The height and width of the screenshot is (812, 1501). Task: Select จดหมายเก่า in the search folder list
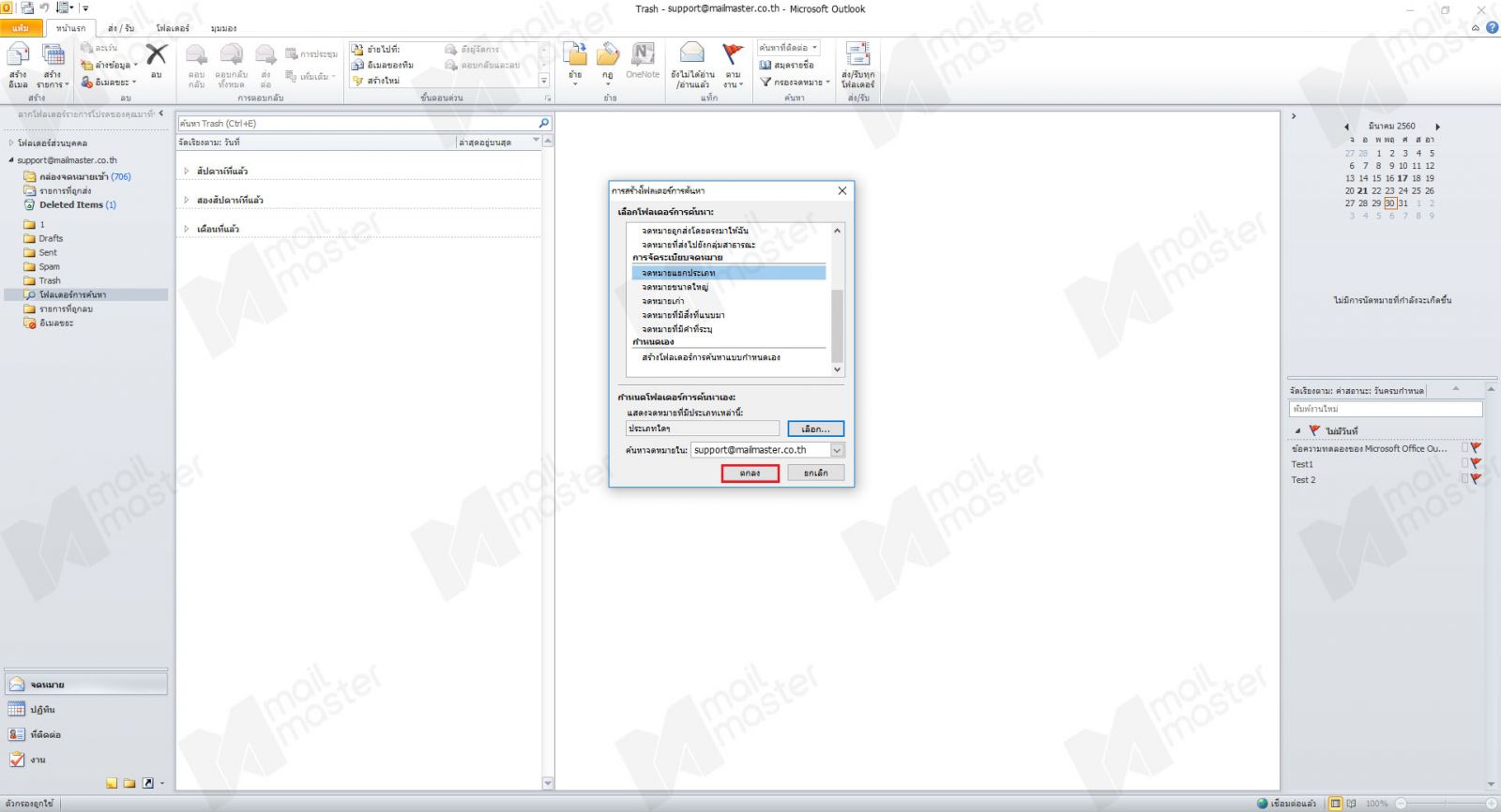662,301
